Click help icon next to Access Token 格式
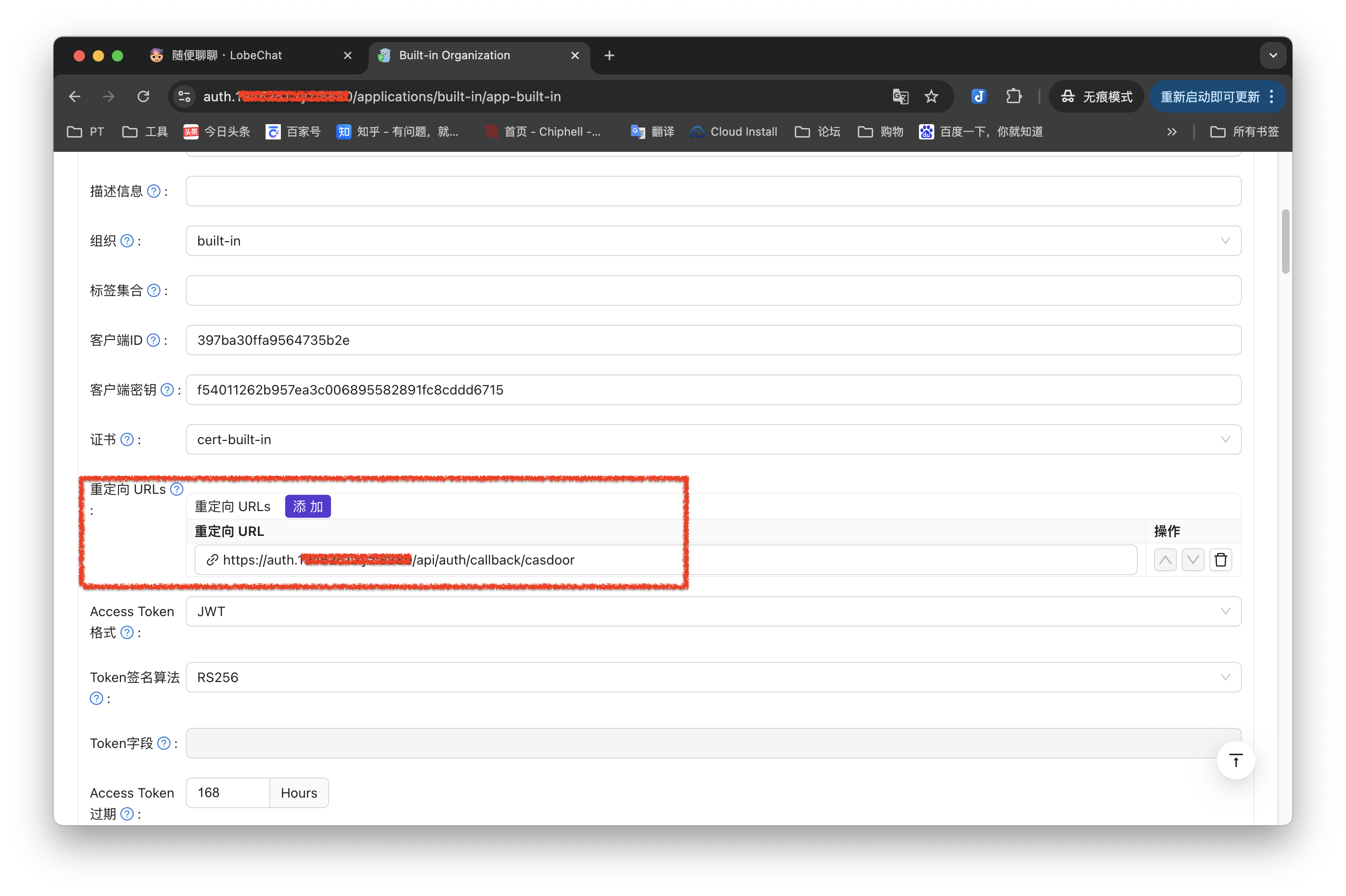 [x=127, y=633]
